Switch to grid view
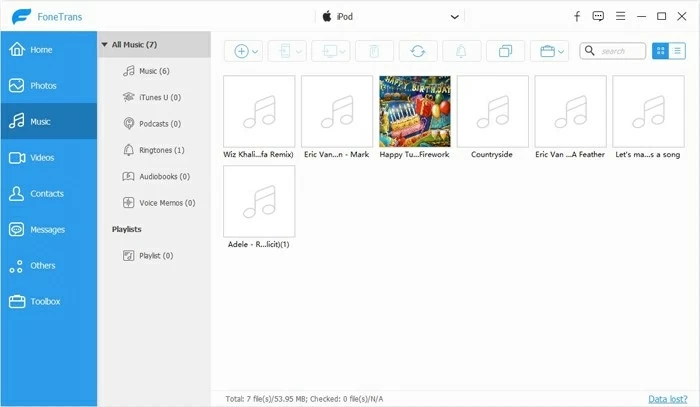This screenshot has width=700, height=407. click(660, 51)
